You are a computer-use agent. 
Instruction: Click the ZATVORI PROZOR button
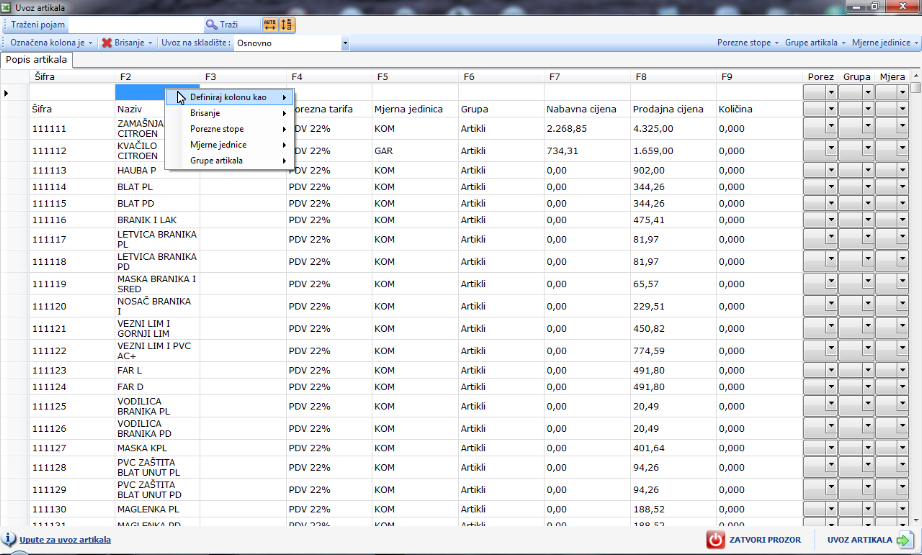754,540
